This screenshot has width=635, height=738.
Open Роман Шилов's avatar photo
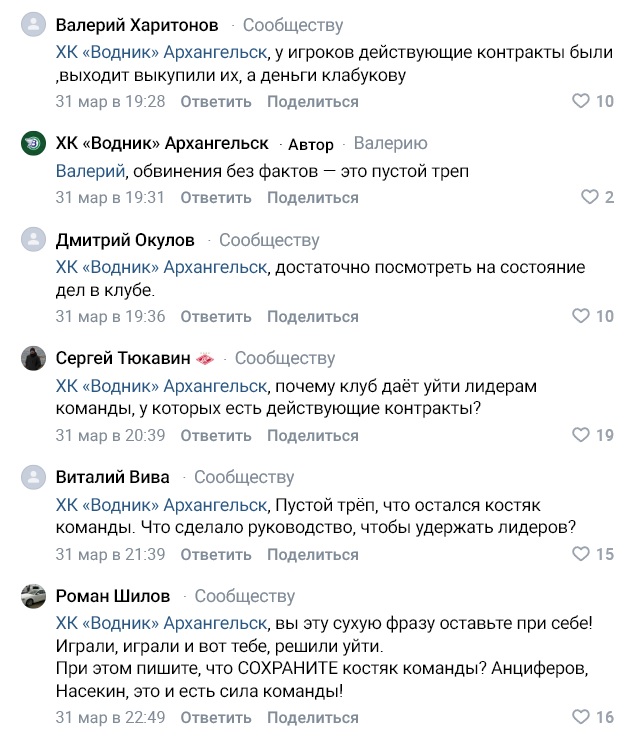click(34, 596)
